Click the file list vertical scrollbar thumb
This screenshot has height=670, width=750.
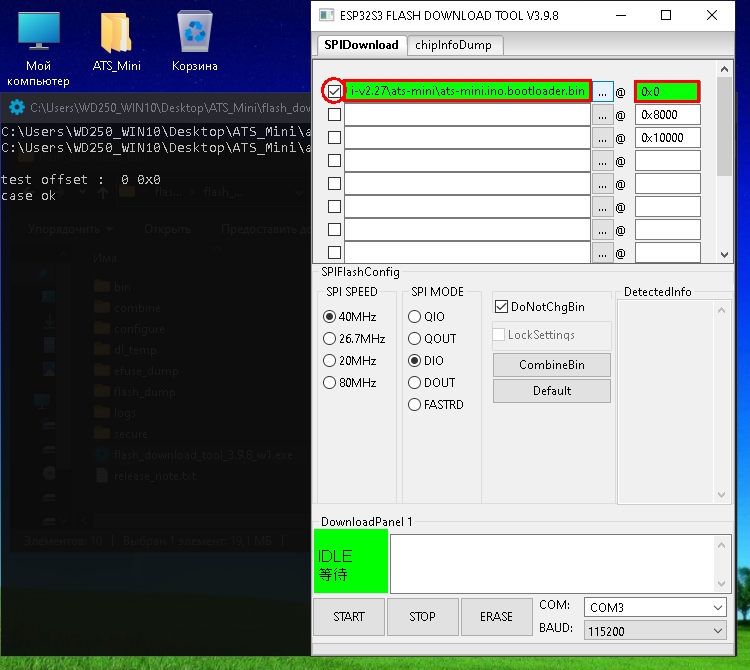pyautogui.click(x=724, y=127)
